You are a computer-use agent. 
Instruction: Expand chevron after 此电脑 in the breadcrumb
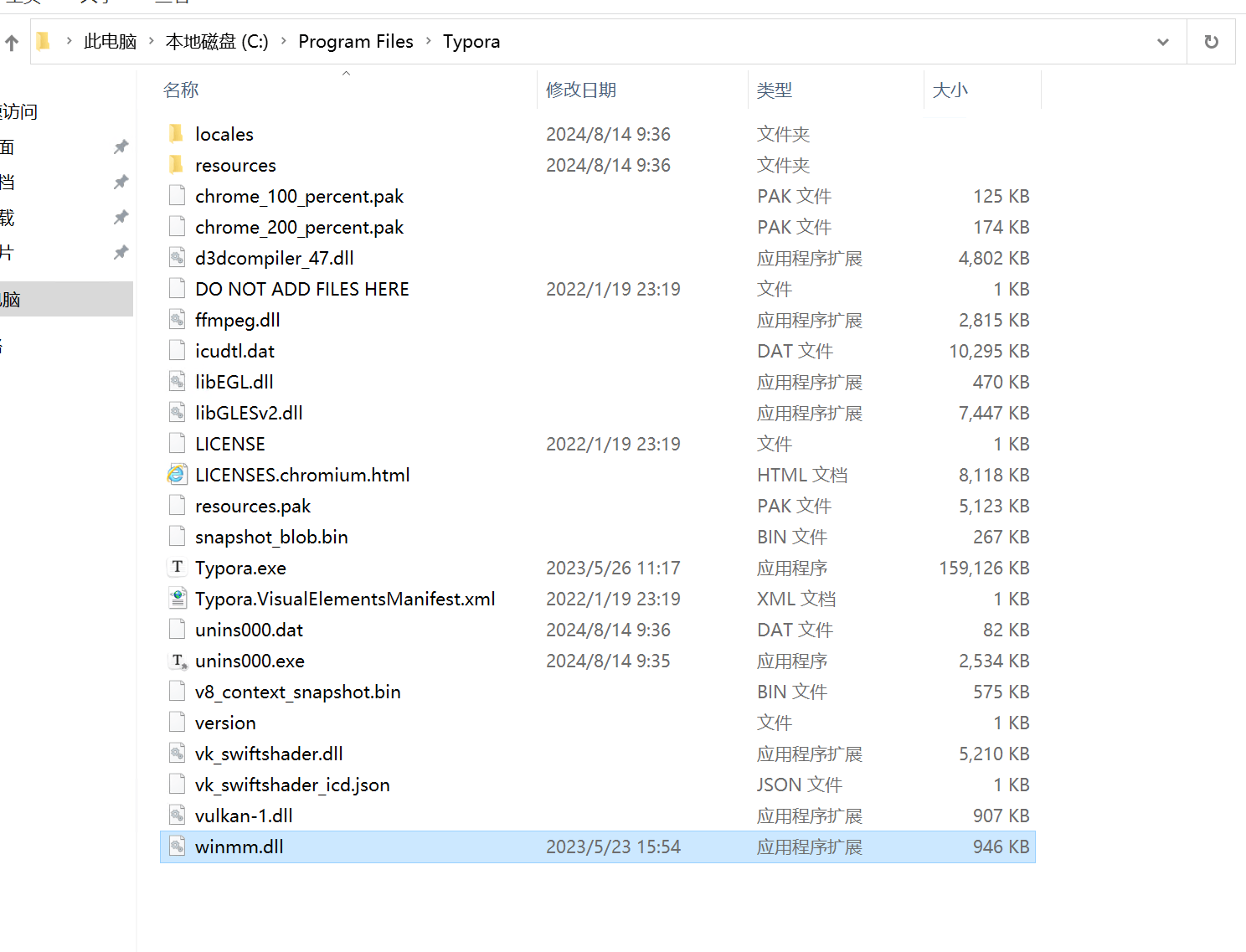(152, 41)
